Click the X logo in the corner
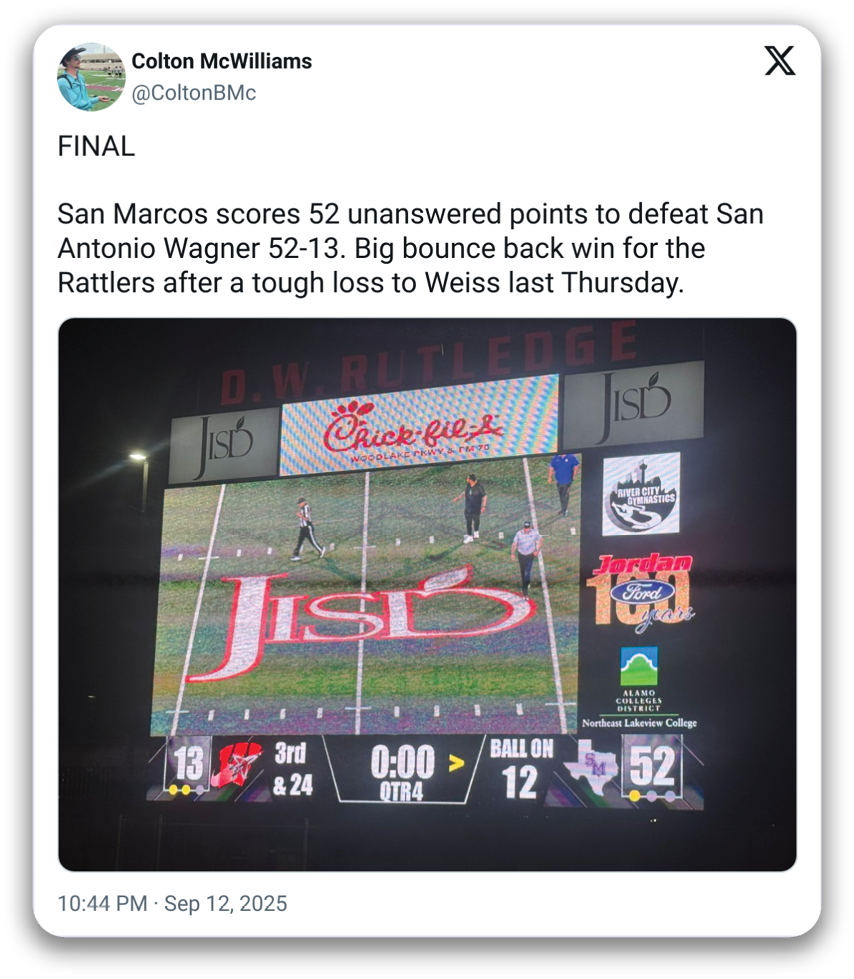Image resolution: width=854 pixels, height=979 pixels. coord(780,61)
